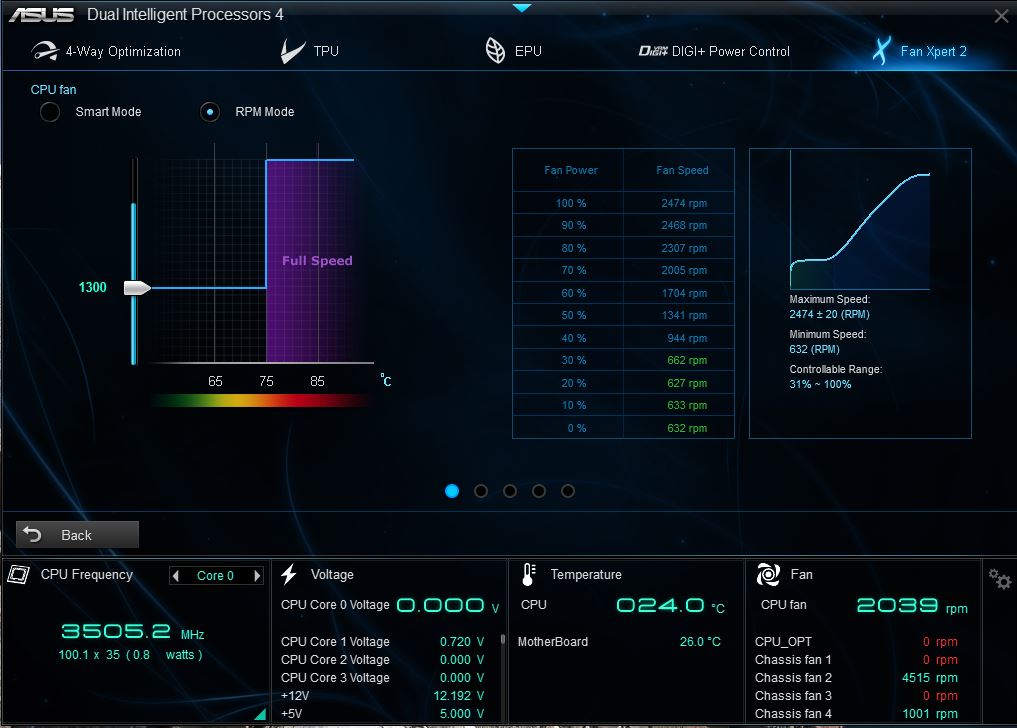Image resolution: width=1017 pixels, height=728 pixels.
Task: Select the second fan page dot
Action: click(x=481, y=491)
